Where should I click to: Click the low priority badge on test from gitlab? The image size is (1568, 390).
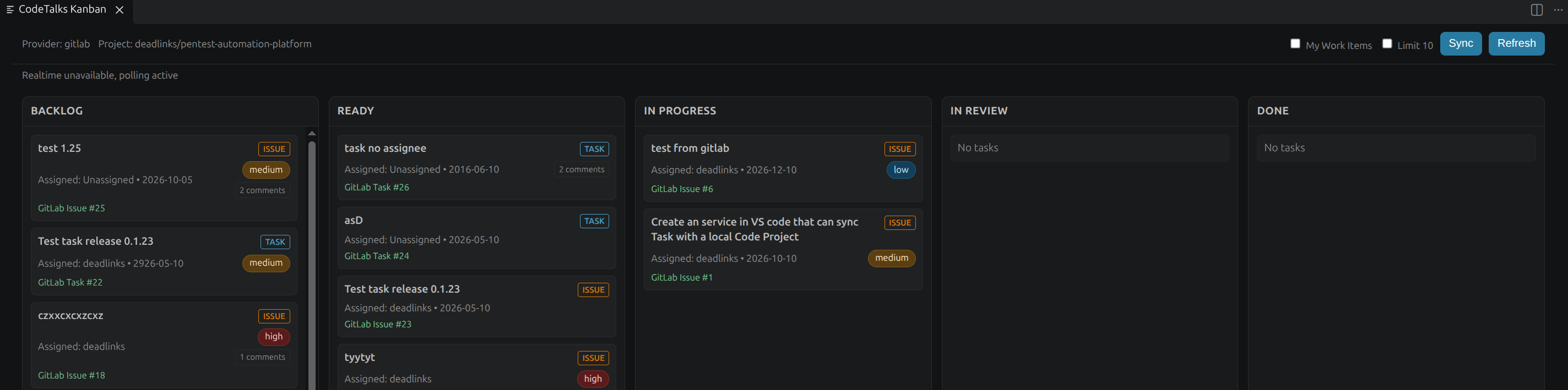901,171
